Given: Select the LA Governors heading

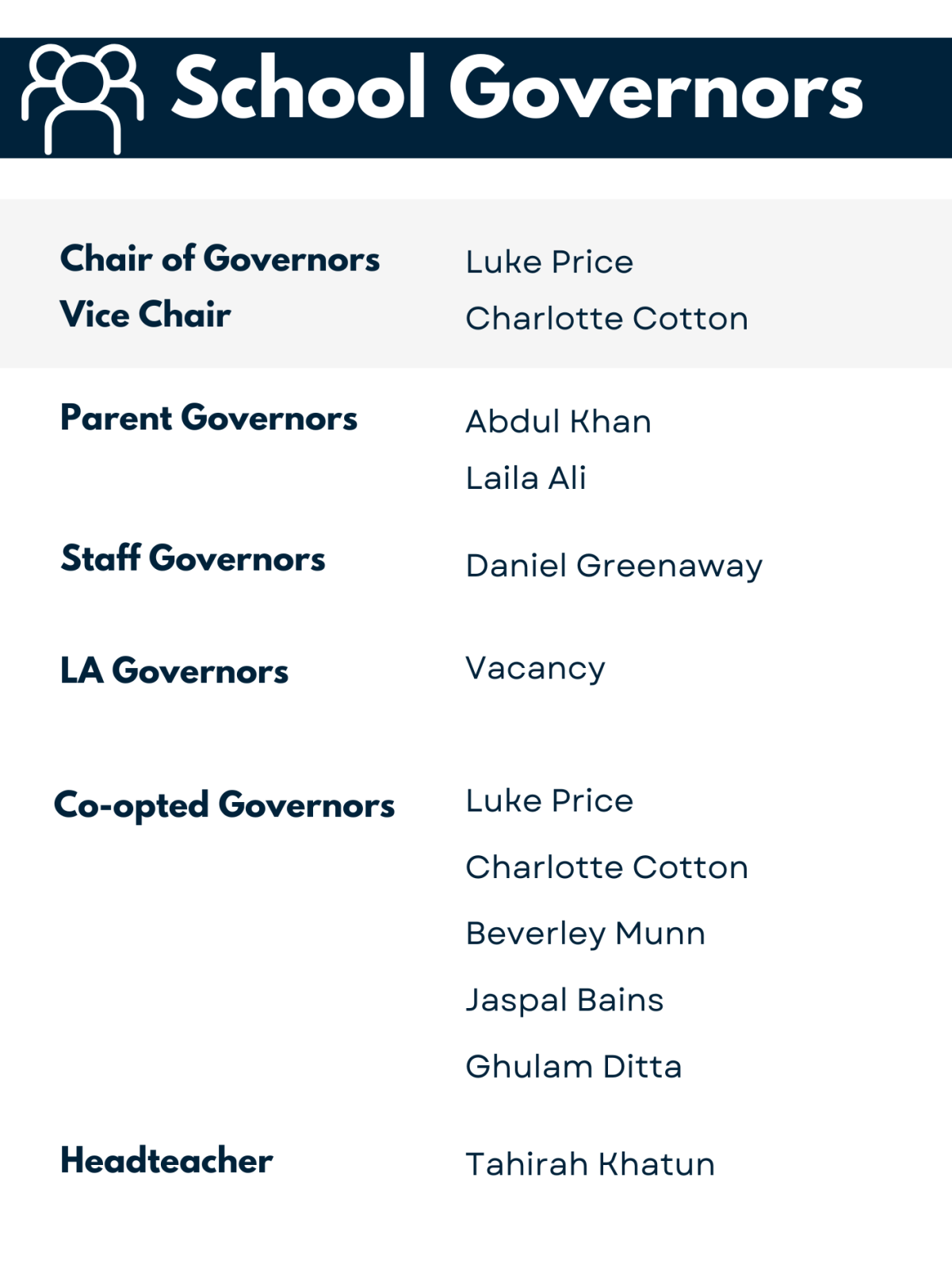Looking at the screenshot, I should (174, 671).
